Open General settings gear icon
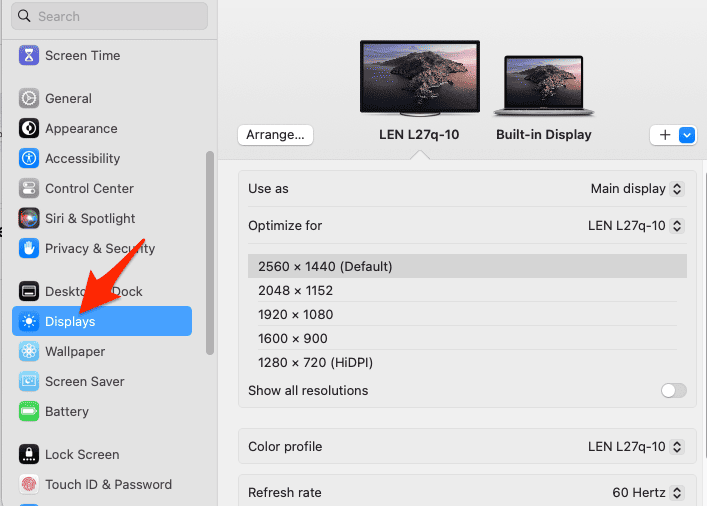Viewport: 707px width, 506px height. pyautogui.click(x=29, y=99)
